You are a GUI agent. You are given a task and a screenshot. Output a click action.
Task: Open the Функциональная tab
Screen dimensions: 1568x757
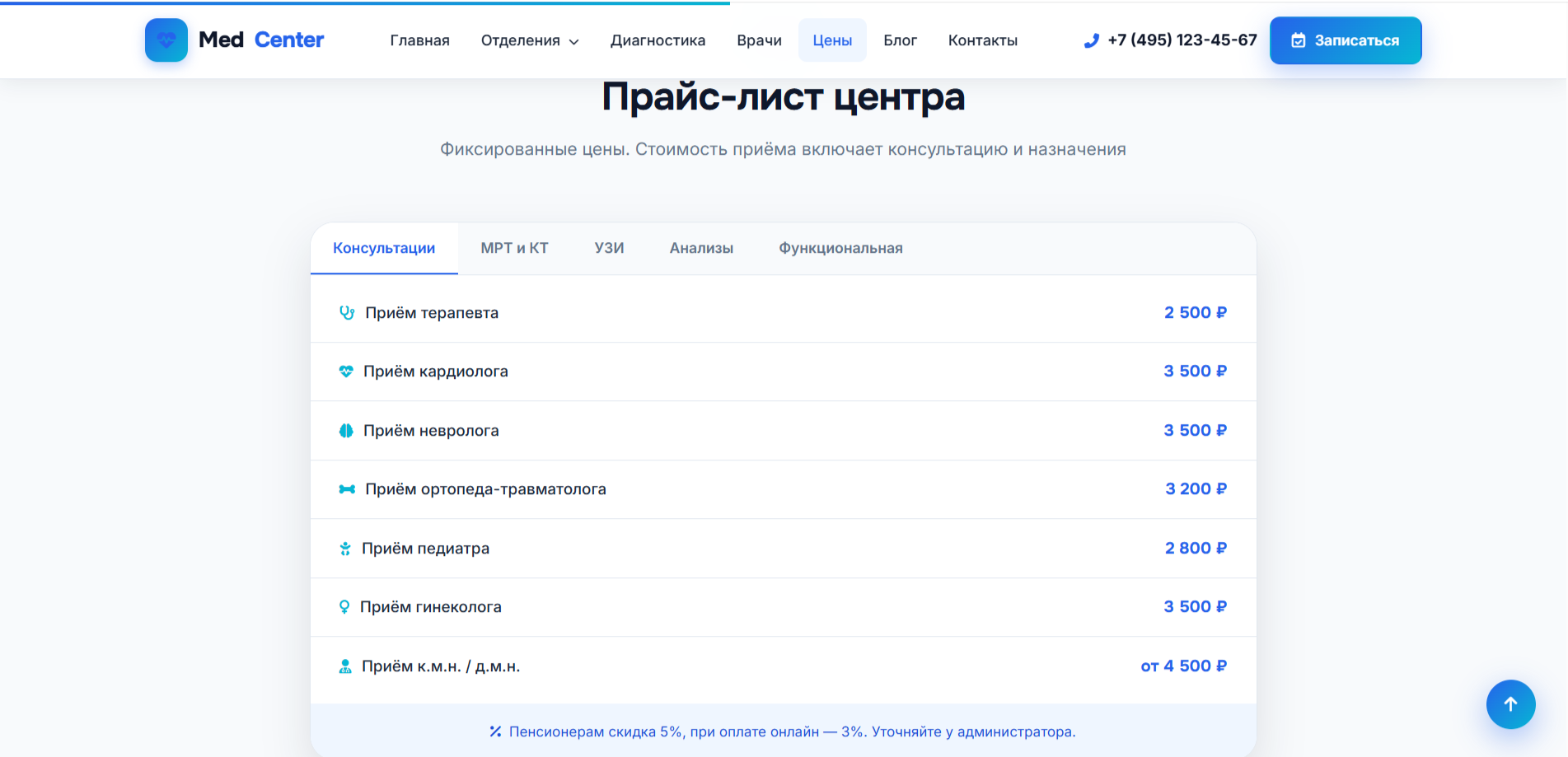point(840,248)
